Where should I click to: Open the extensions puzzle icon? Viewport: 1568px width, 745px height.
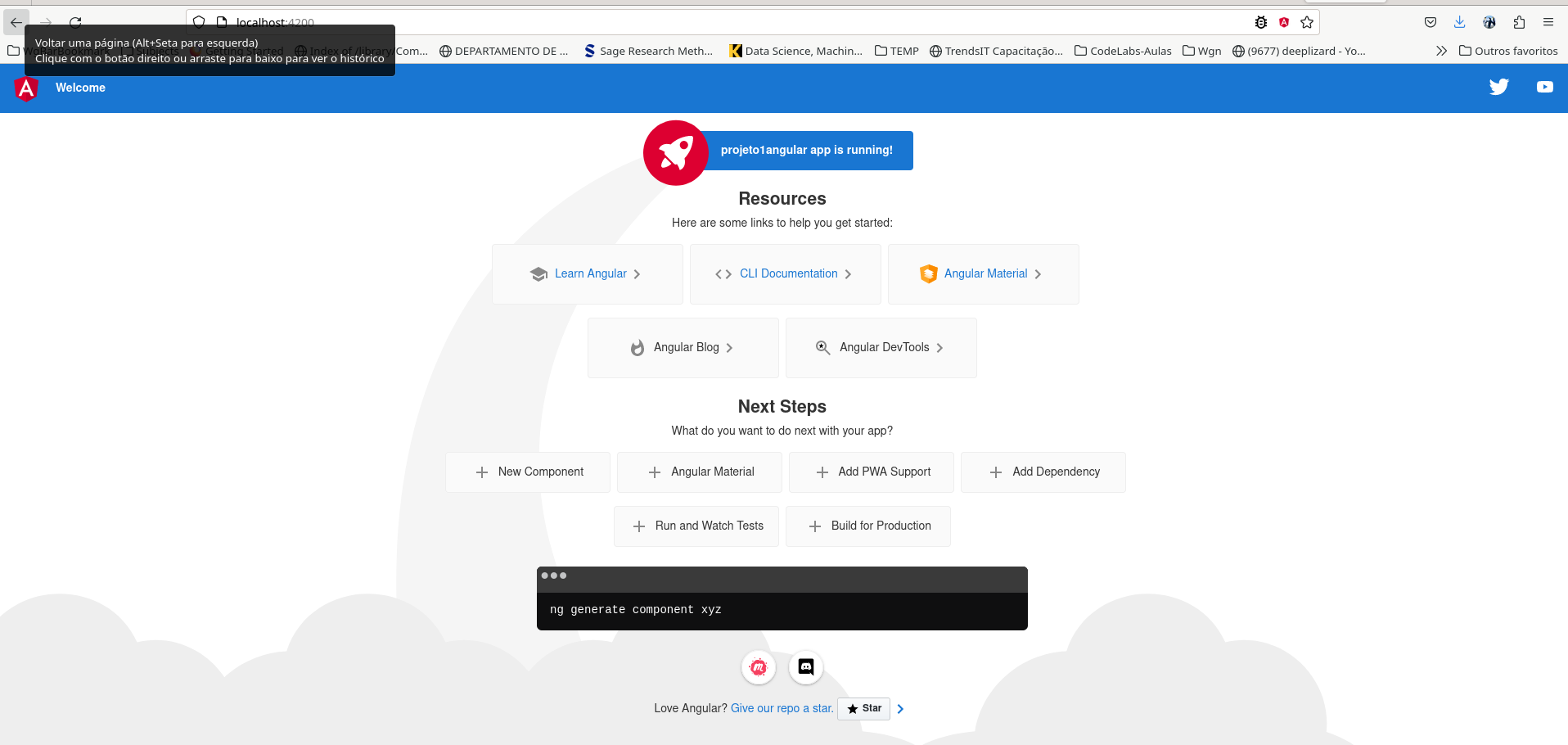pos(1519,22)
